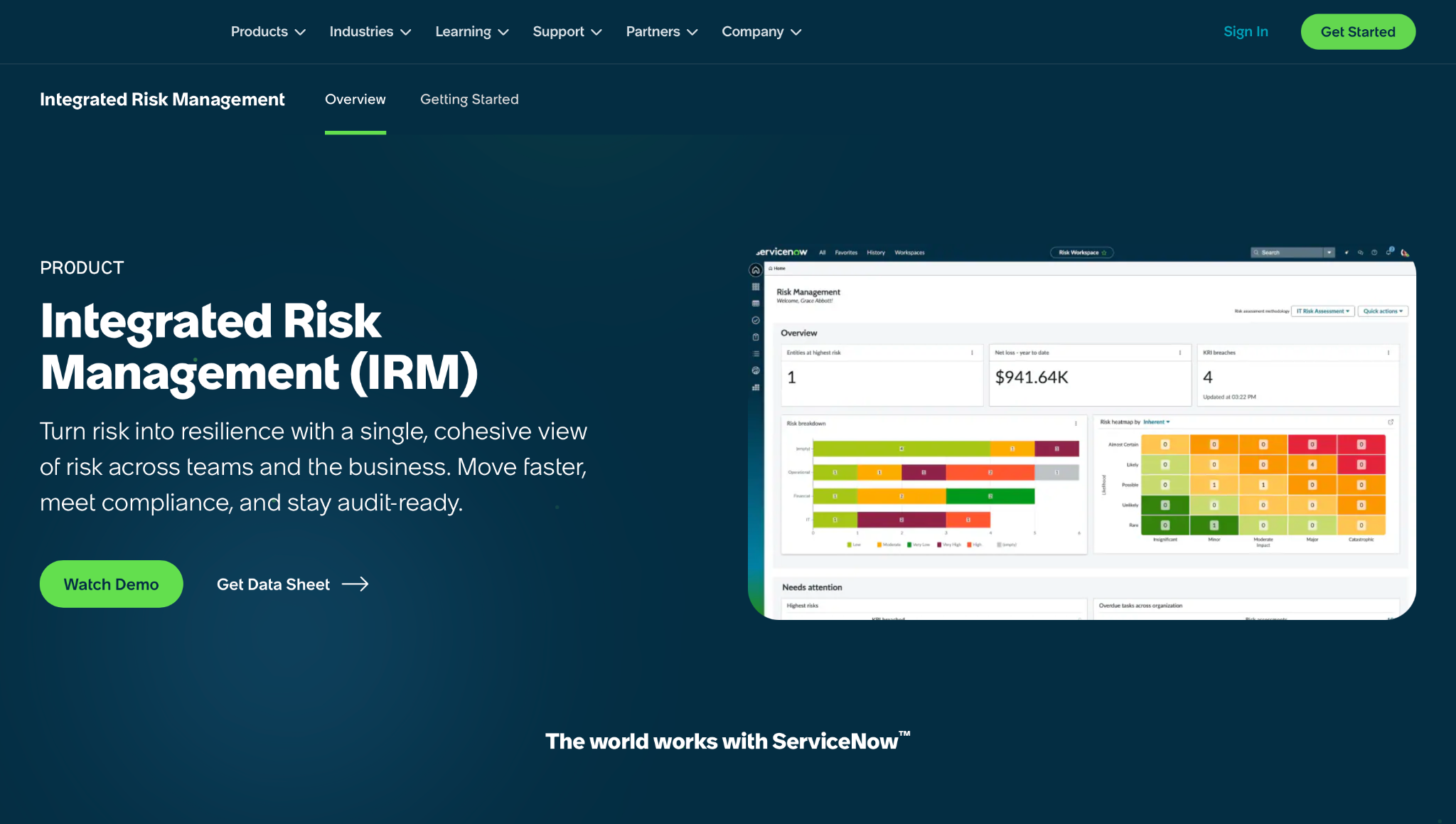The width and height of the screenshot is (1456, 824).
Task: Switch to the Getting Started tab
Action: [x=469, y=100]
